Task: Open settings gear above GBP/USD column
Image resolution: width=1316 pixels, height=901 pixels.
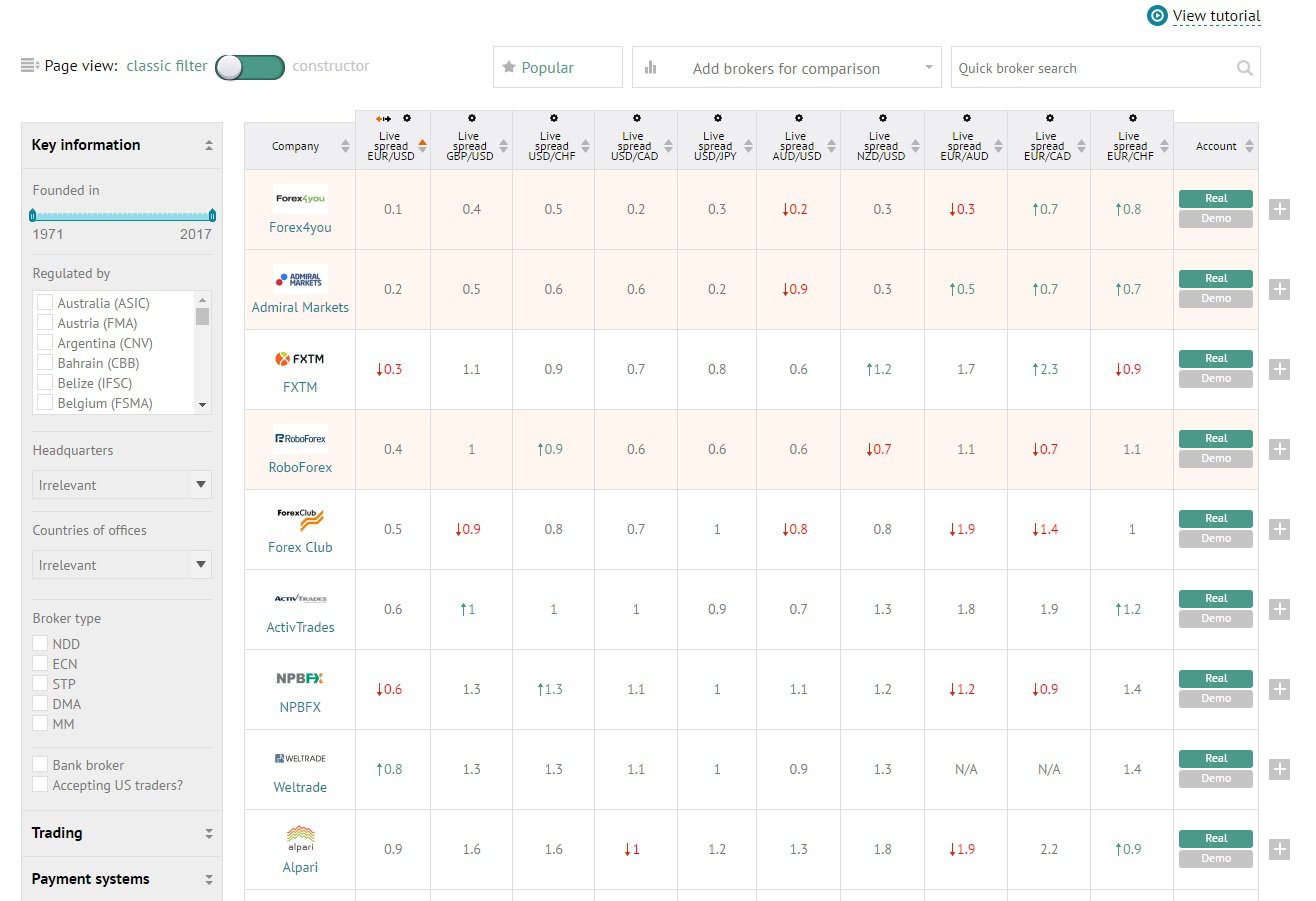Action: pos(471,118)
